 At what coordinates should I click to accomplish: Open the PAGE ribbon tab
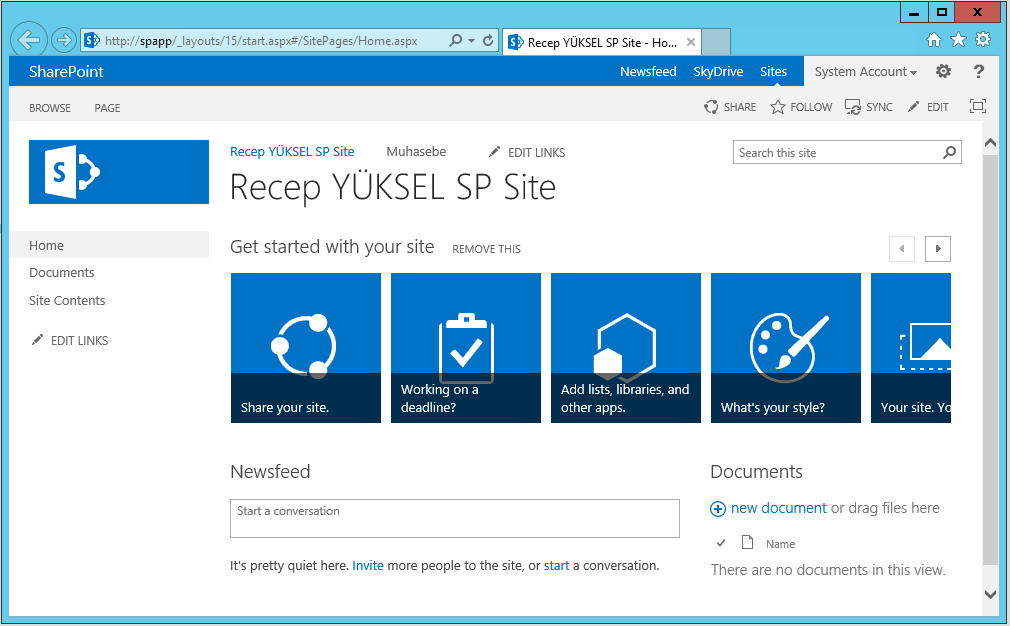coord(107,108)
